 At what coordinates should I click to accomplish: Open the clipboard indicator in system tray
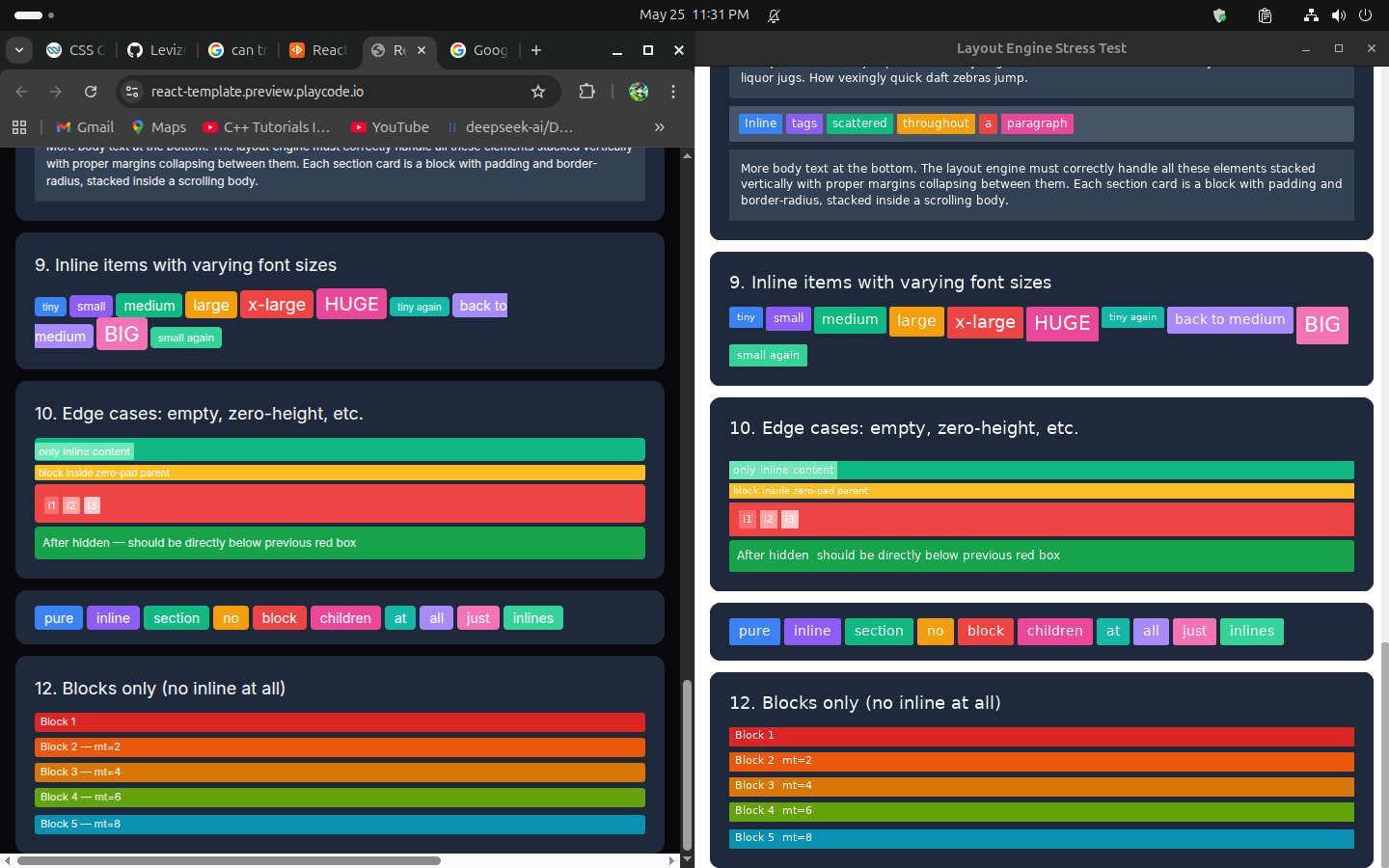1265,15
